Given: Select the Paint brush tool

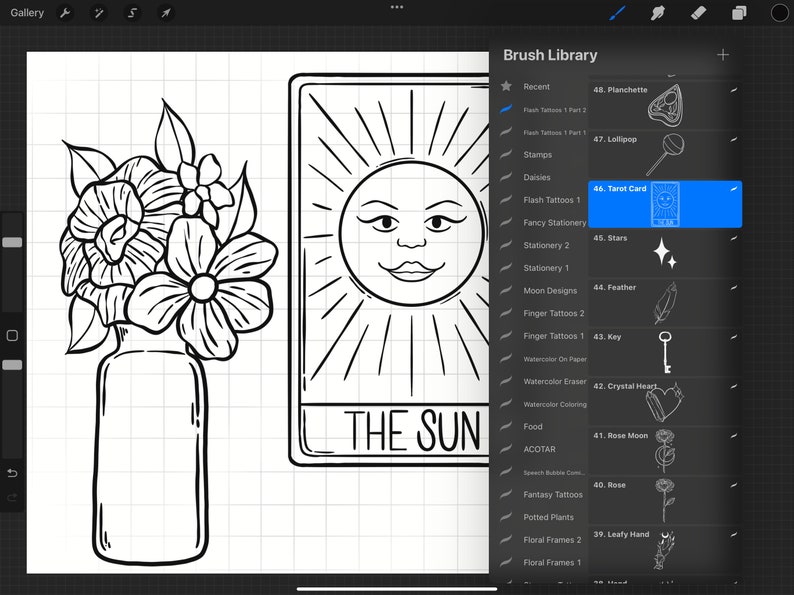Looking at the screenshot, I should click(617, 13).
